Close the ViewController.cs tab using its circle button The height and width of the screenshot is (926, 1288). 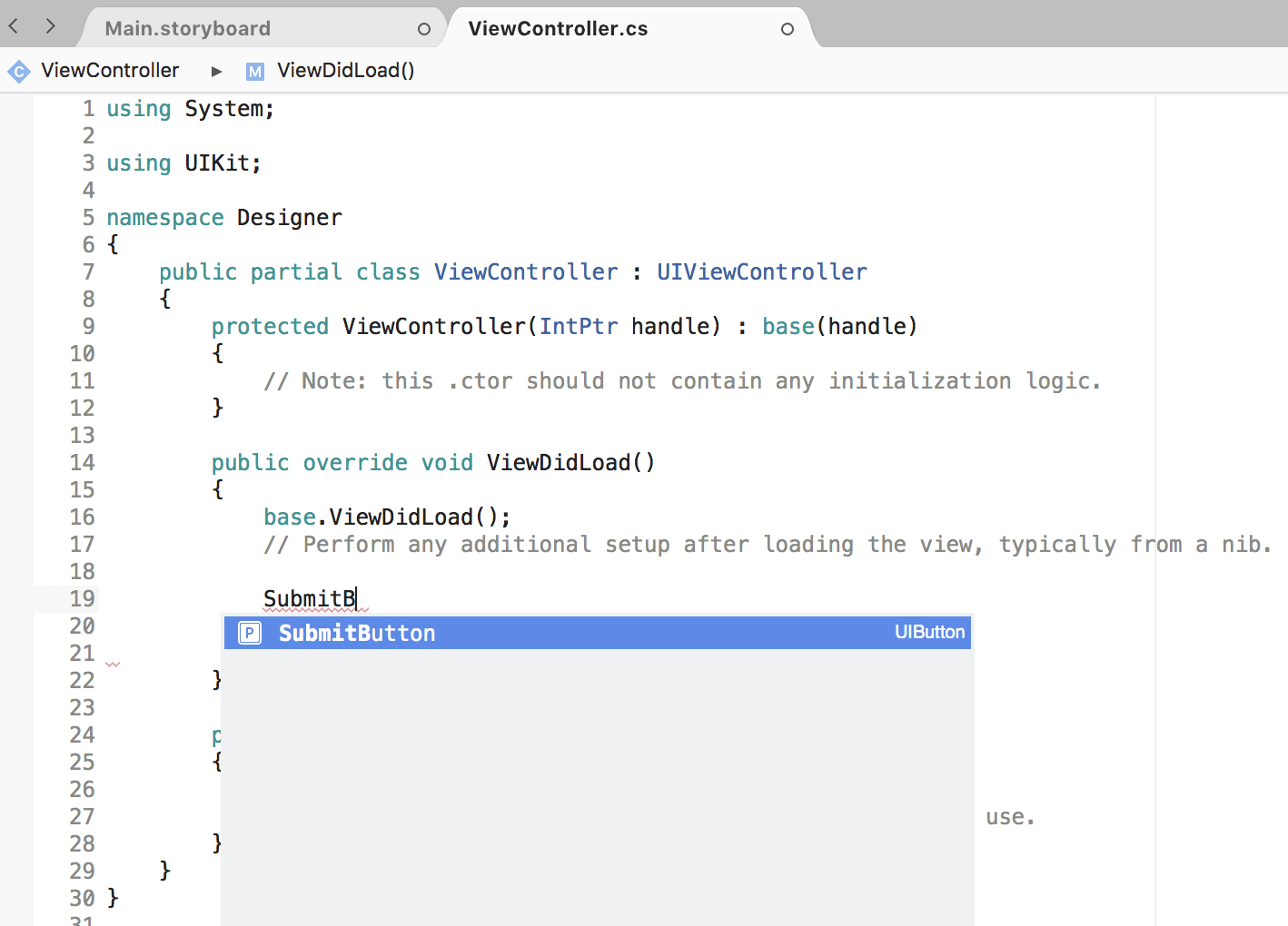788,29
